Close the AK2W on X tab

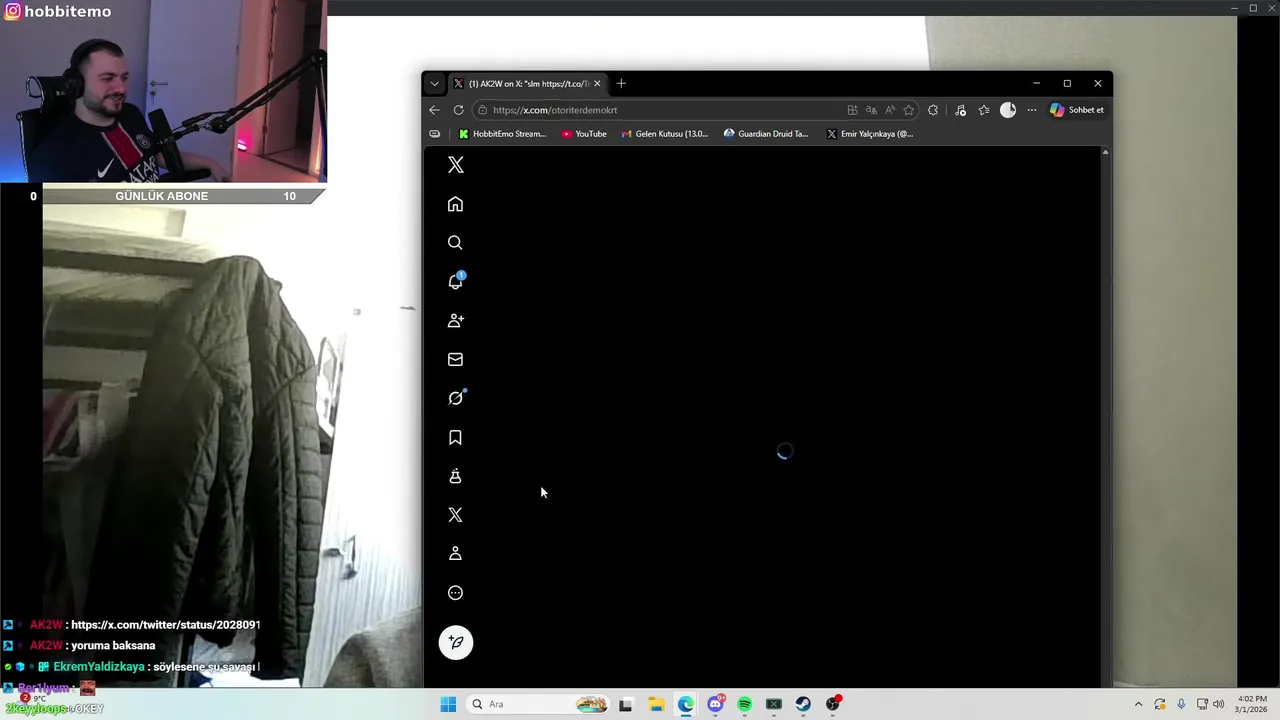pyautogui.click(x=597, y=84)
